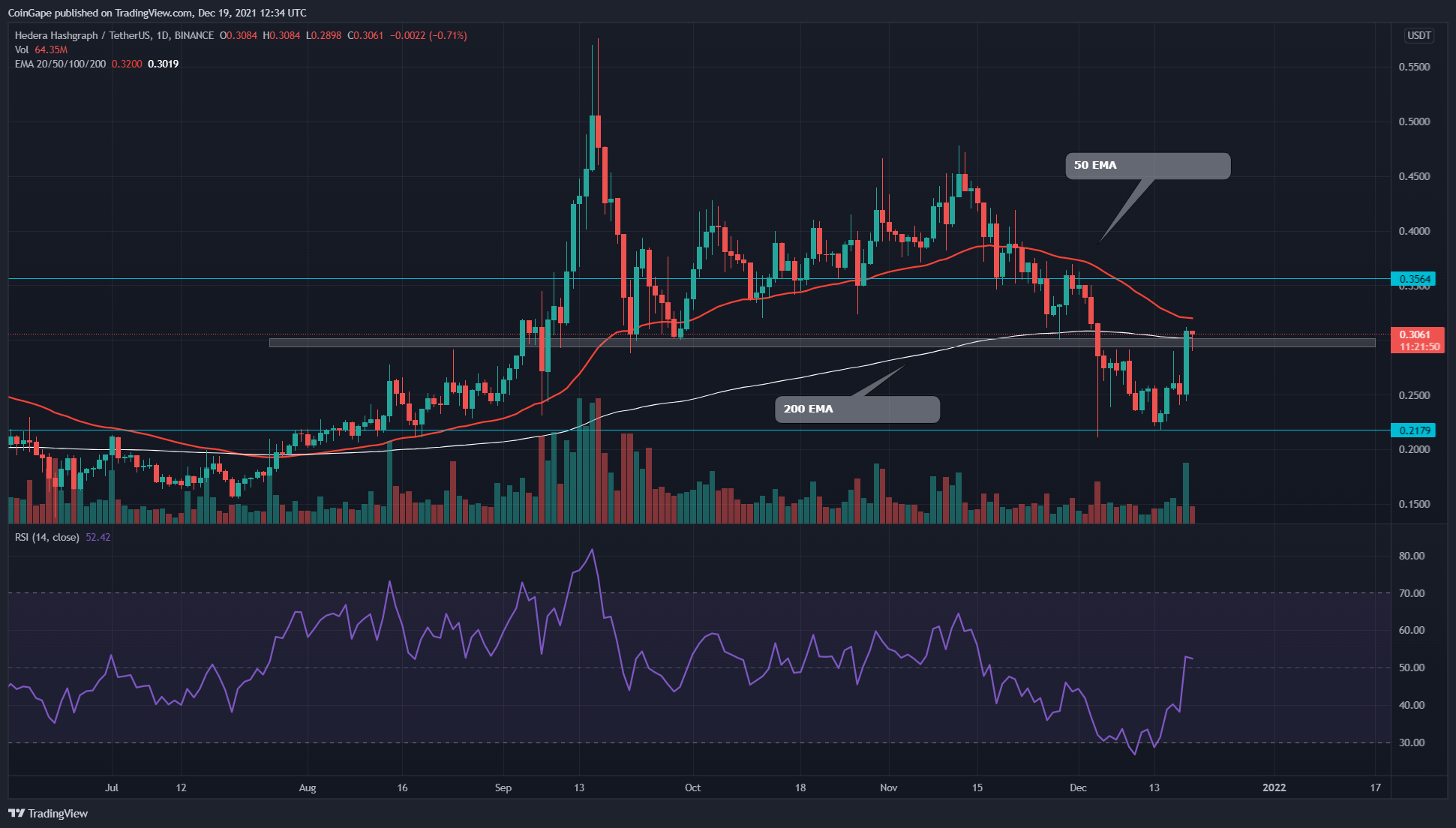Select the Hedera Hashgraph / TetherUS symbol title
This screenshot has width=1456, height=828.
click(114, 35)
